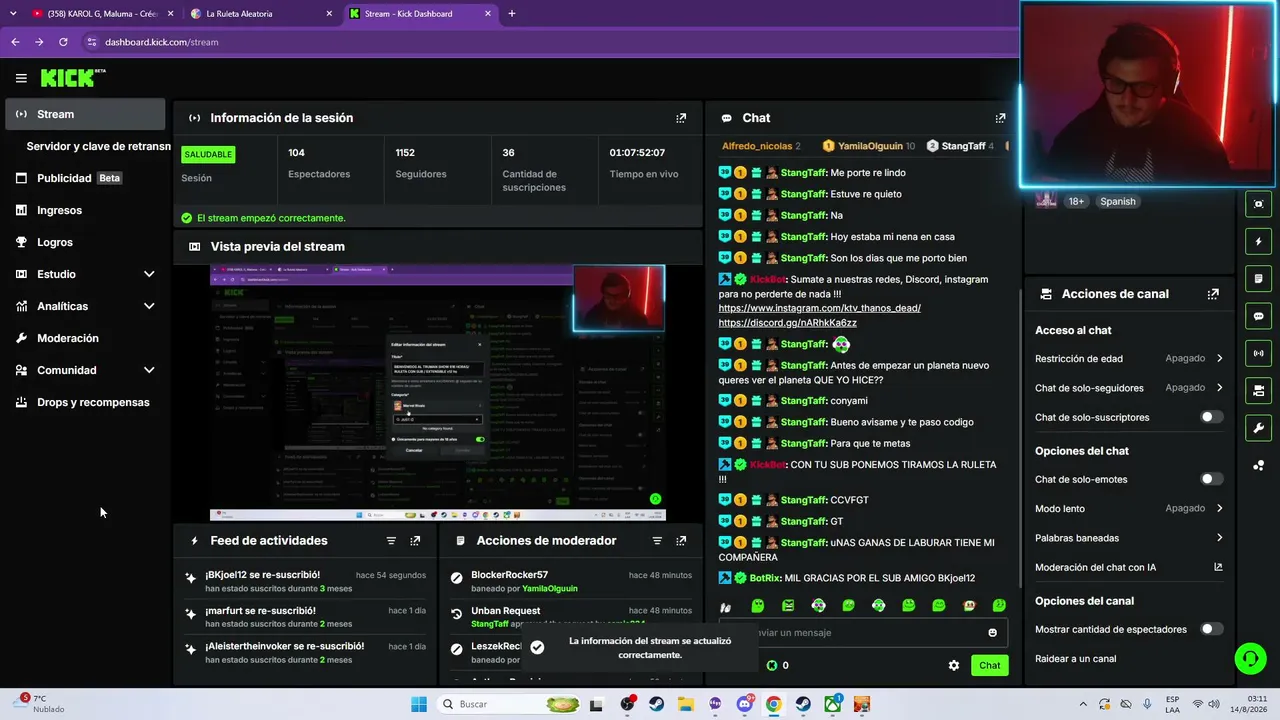The image size is (1280, 720).
Task: Open the Discord taskbar icon
Action: tap(744, 704)
